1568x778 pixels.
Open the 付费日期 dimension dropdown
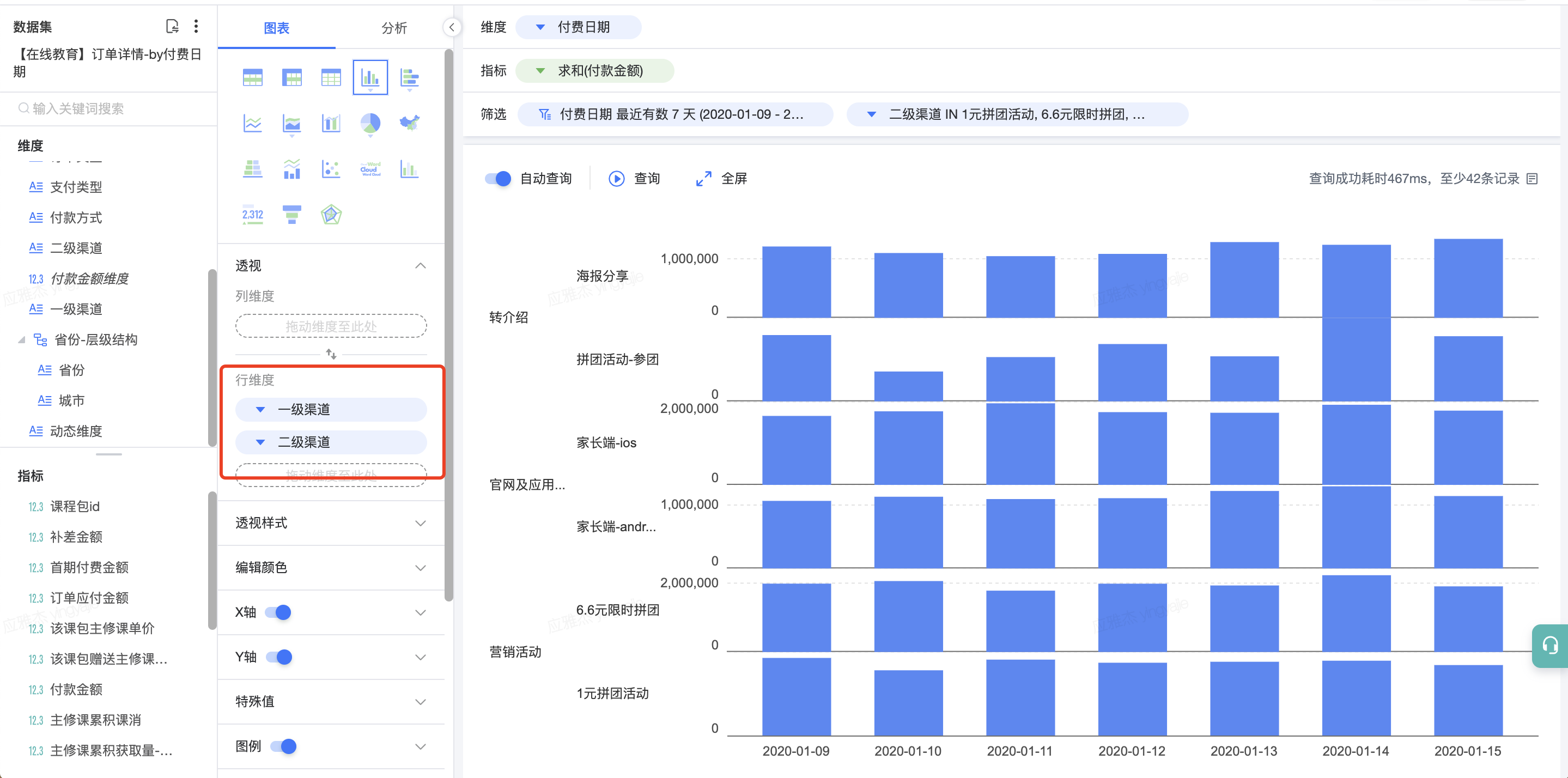(540, 27)
